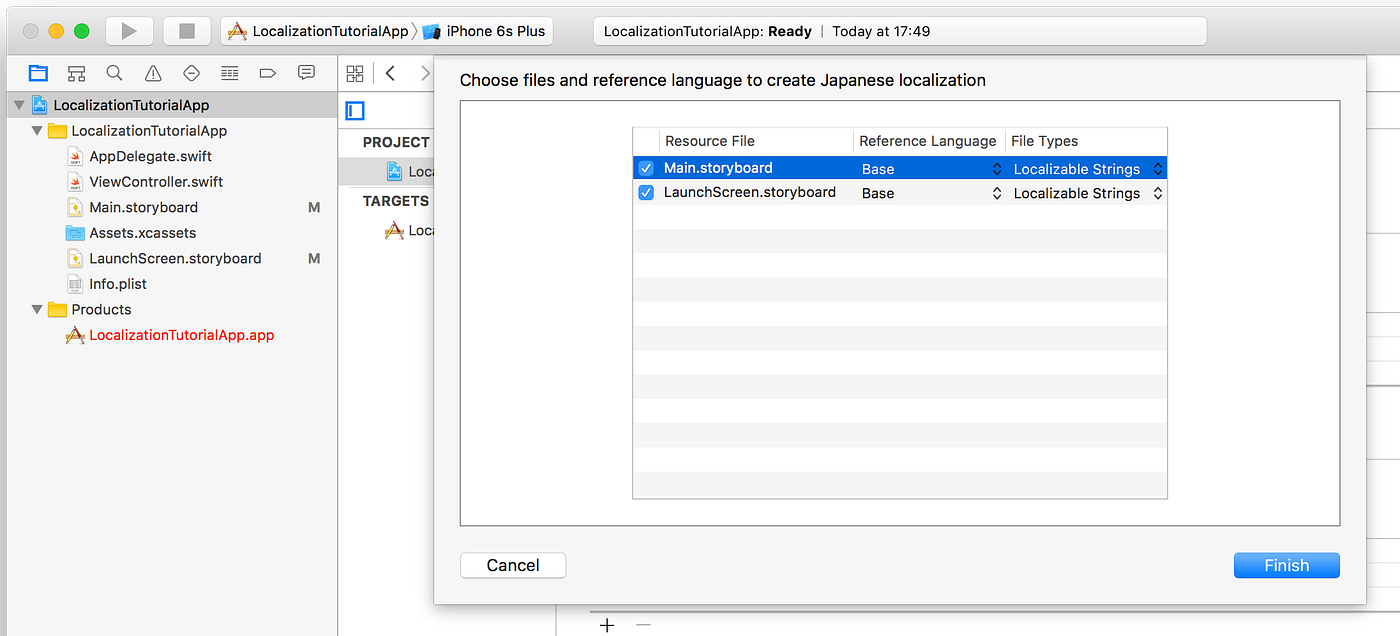The width and height of the screenshot is (1400, 636).
Task: Open Reference Language dropdown for LaunchScreen.storyboard
Action: (931, 193)
